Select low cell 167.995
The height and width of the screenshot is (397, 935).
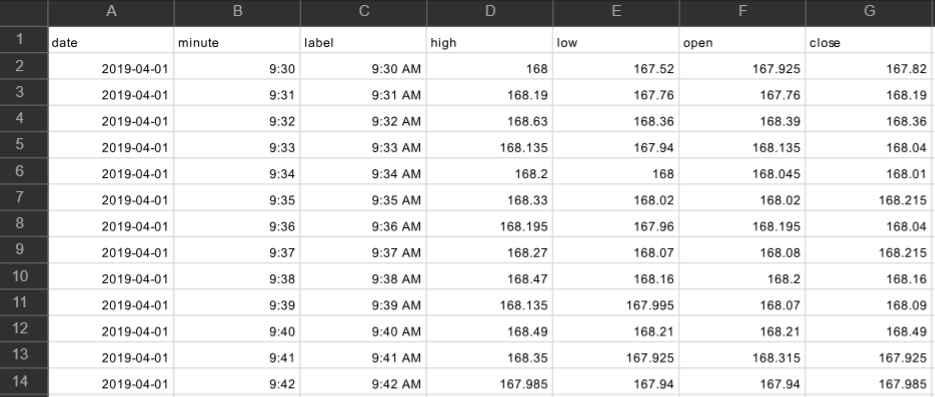click(x=617, y=302)
